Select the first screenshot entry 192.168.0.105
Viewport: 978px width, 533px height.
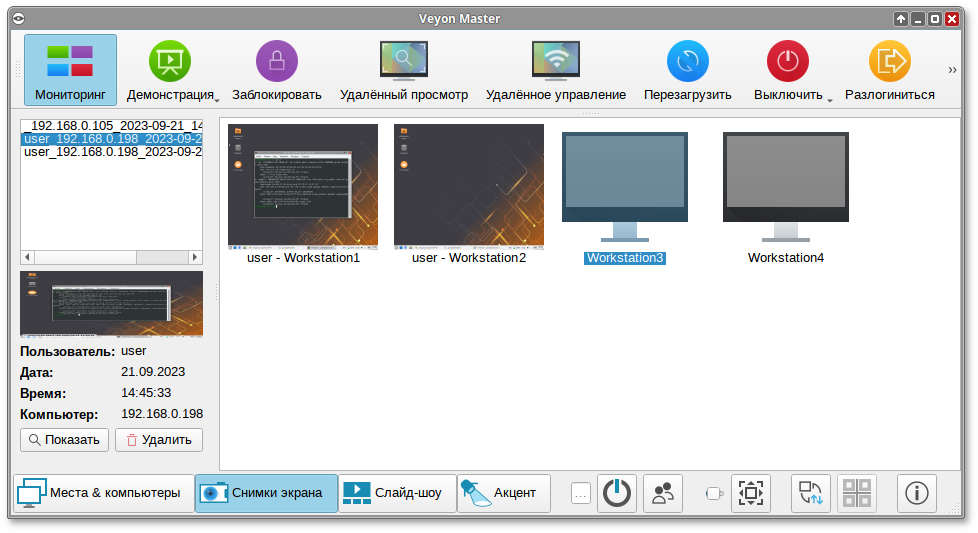pyautogui.click(x=111, y=126)
